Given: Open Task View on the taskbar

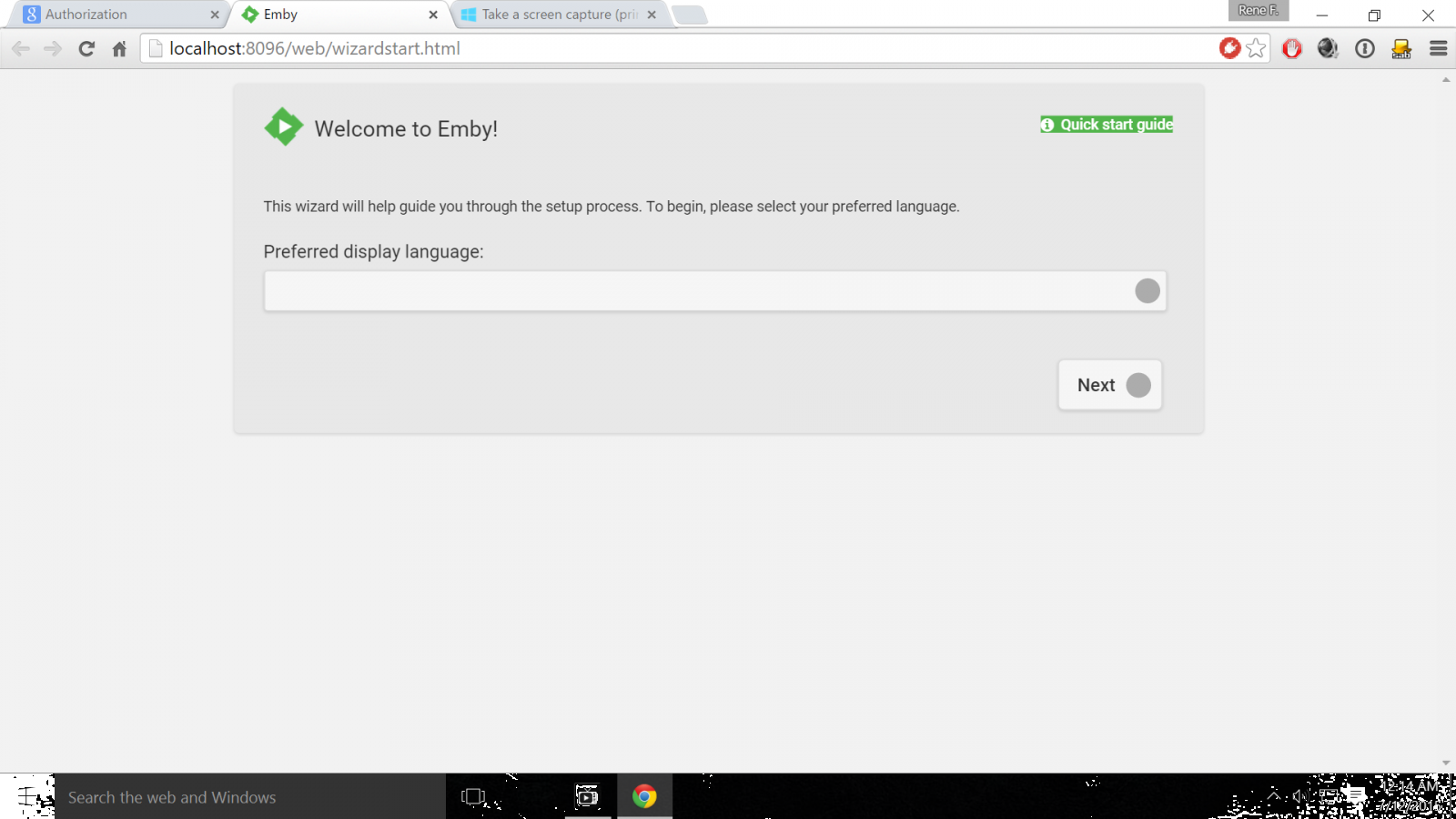Looking at the screenshot, I should click(473, 797).
